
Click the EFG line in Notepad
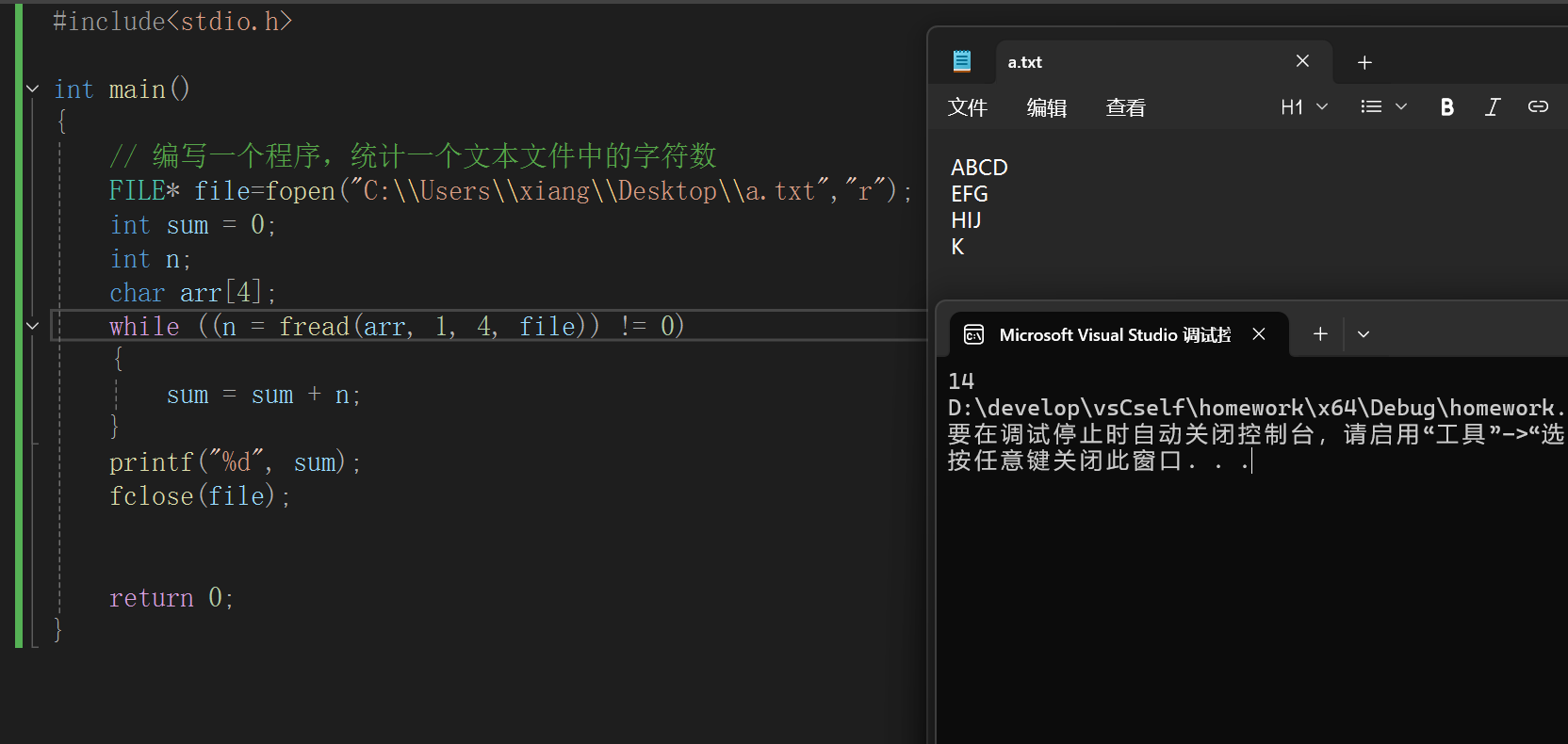tap(969, 194)
